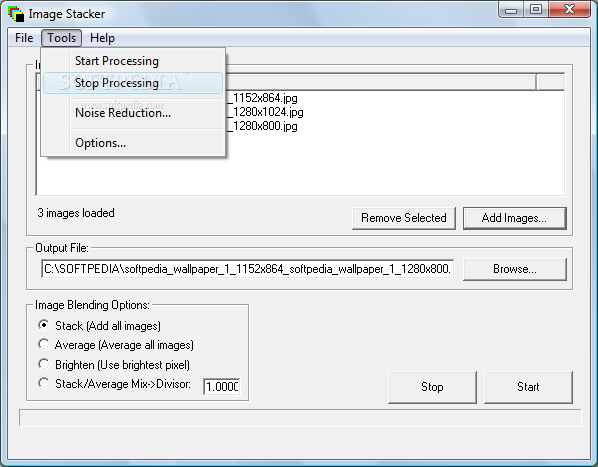Screen dimensions: 598x467
Task: Select the _1152x864.jpg list entry
Action: click(262, 98)
